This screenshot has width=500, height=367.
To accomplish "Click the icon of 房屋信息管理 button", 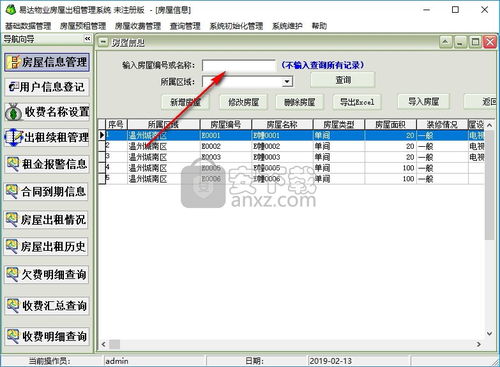I will (x=14, y=62).
